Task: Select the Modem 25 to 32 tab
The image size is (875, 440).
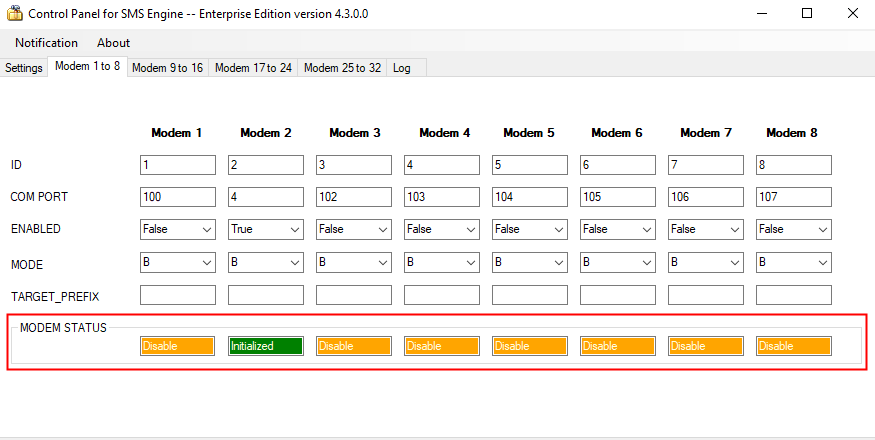Action: coord(342,68)
